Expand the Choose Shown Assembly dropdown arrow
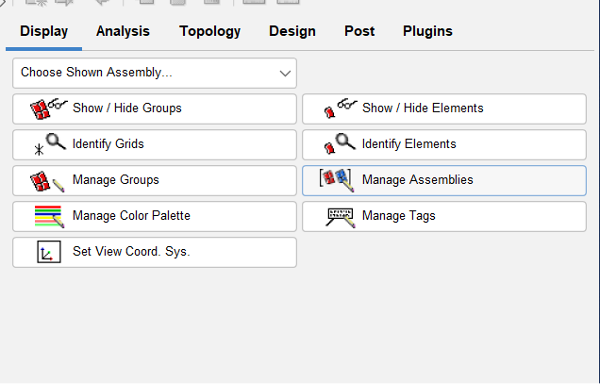The height and width of the screenshot is (385, 600). coord(285,73)
